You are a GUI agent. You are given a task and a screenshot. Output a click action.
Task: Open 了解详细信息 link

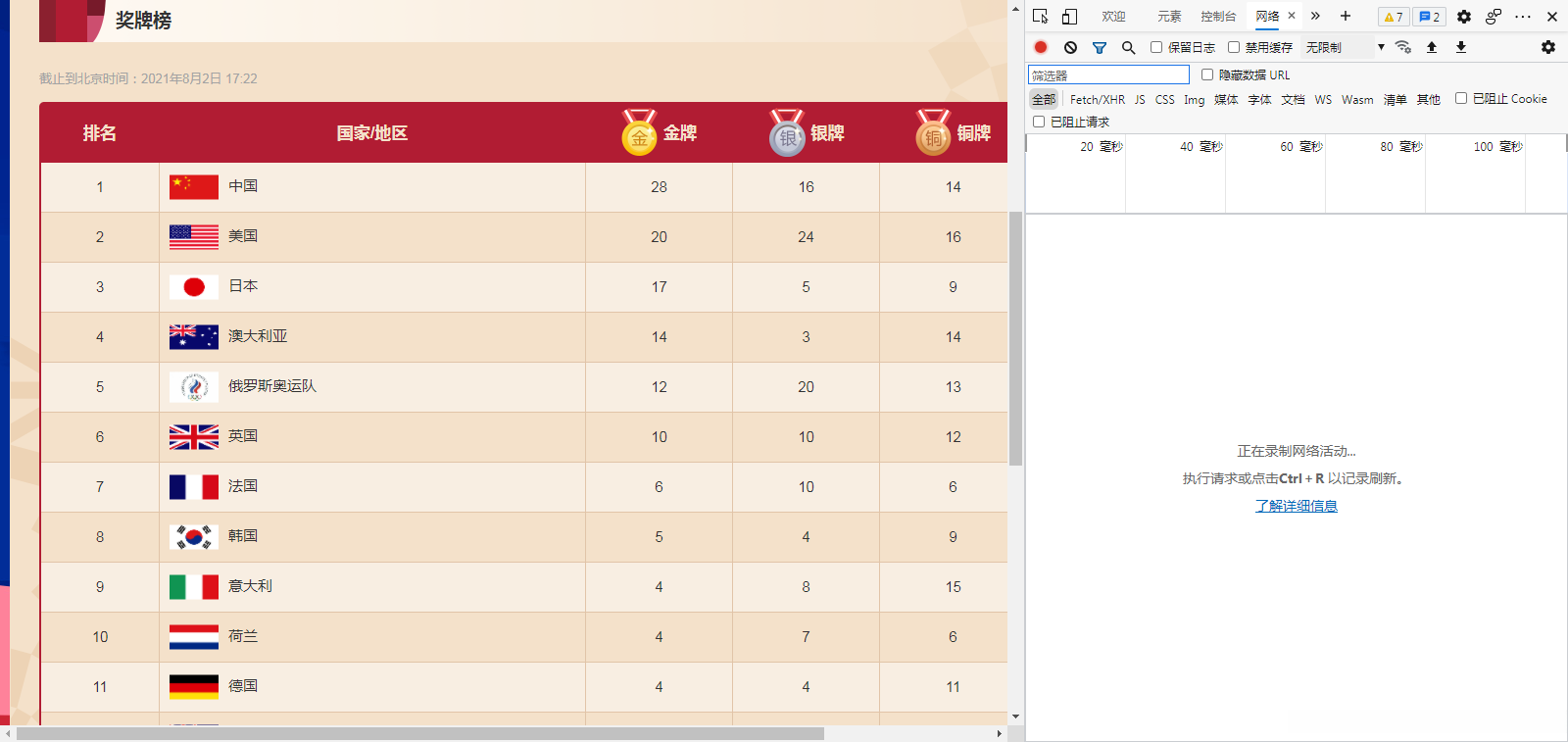pyautogui.click(x=1296, y=506)
